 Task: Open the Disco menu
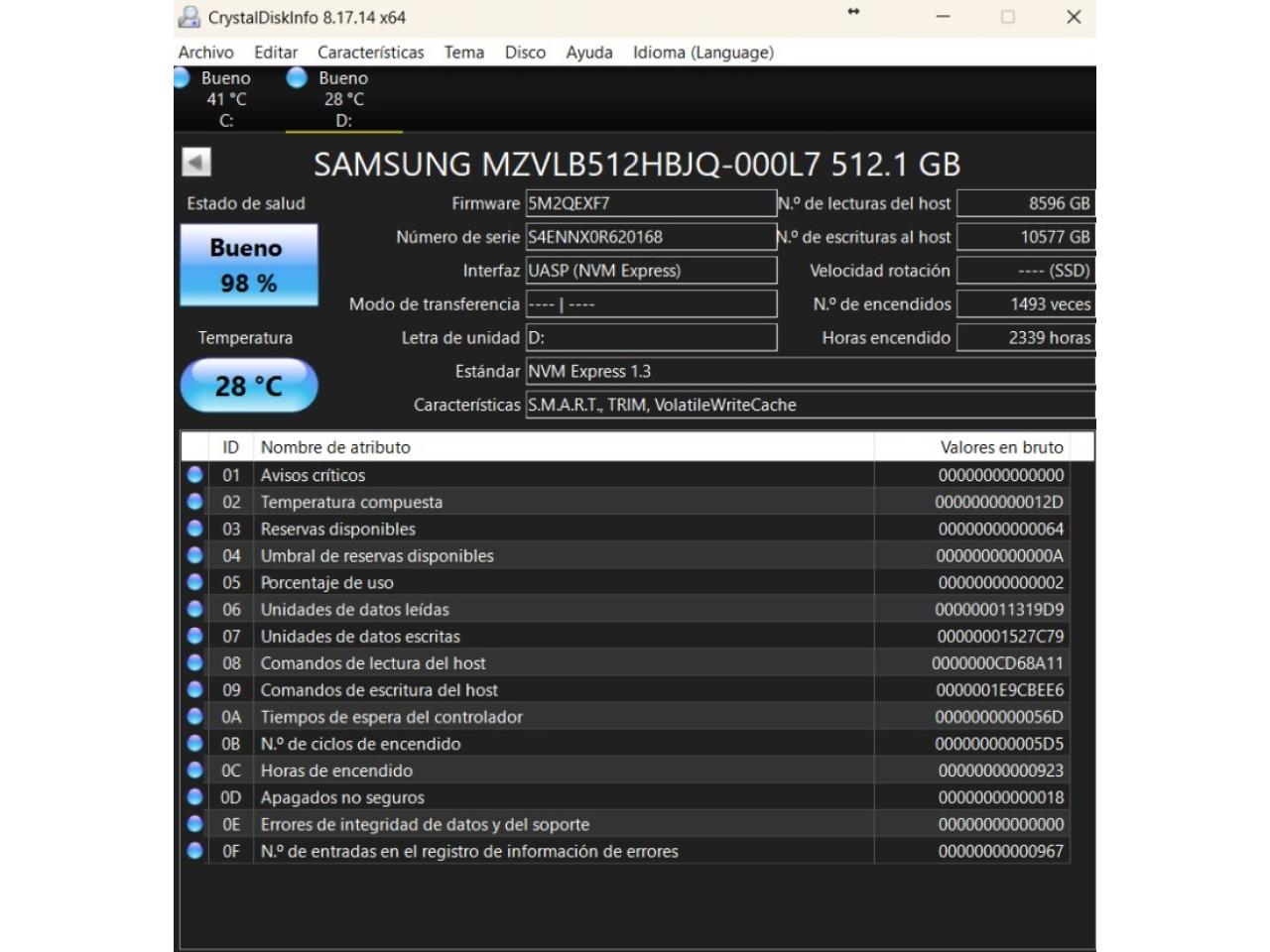coord(525,53)
